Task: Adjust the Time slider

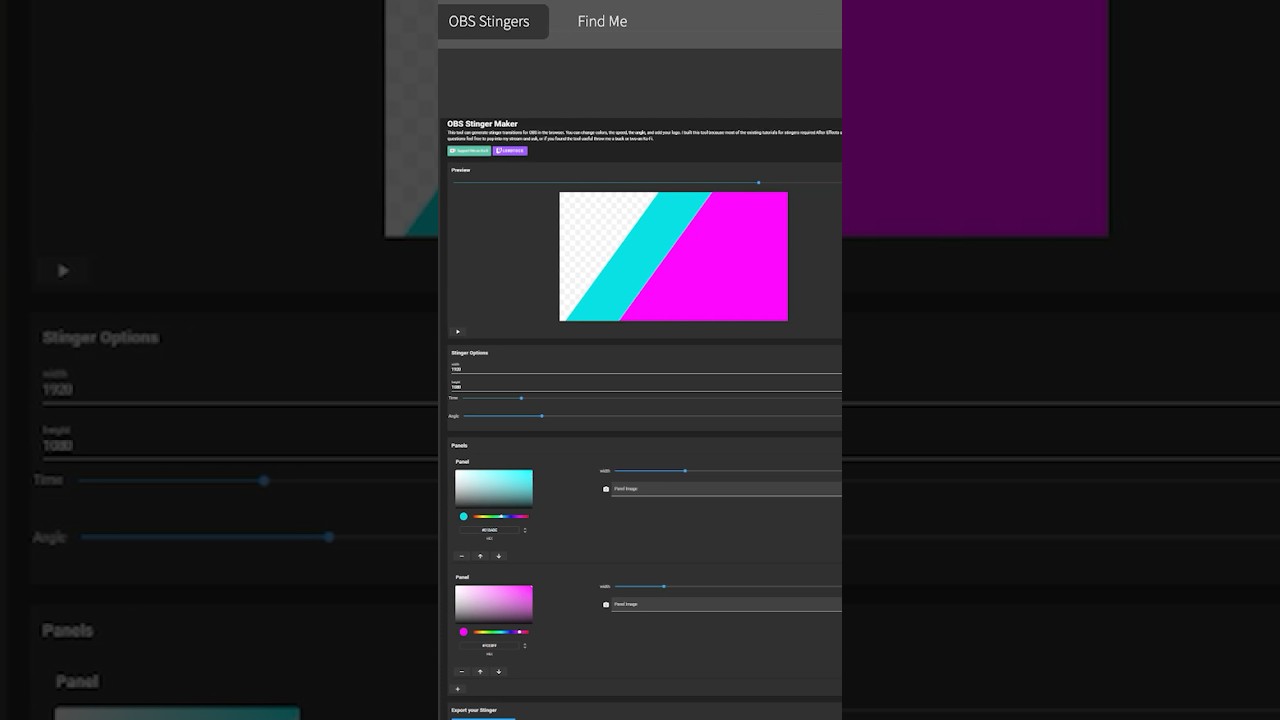Action: click(652, 398)
